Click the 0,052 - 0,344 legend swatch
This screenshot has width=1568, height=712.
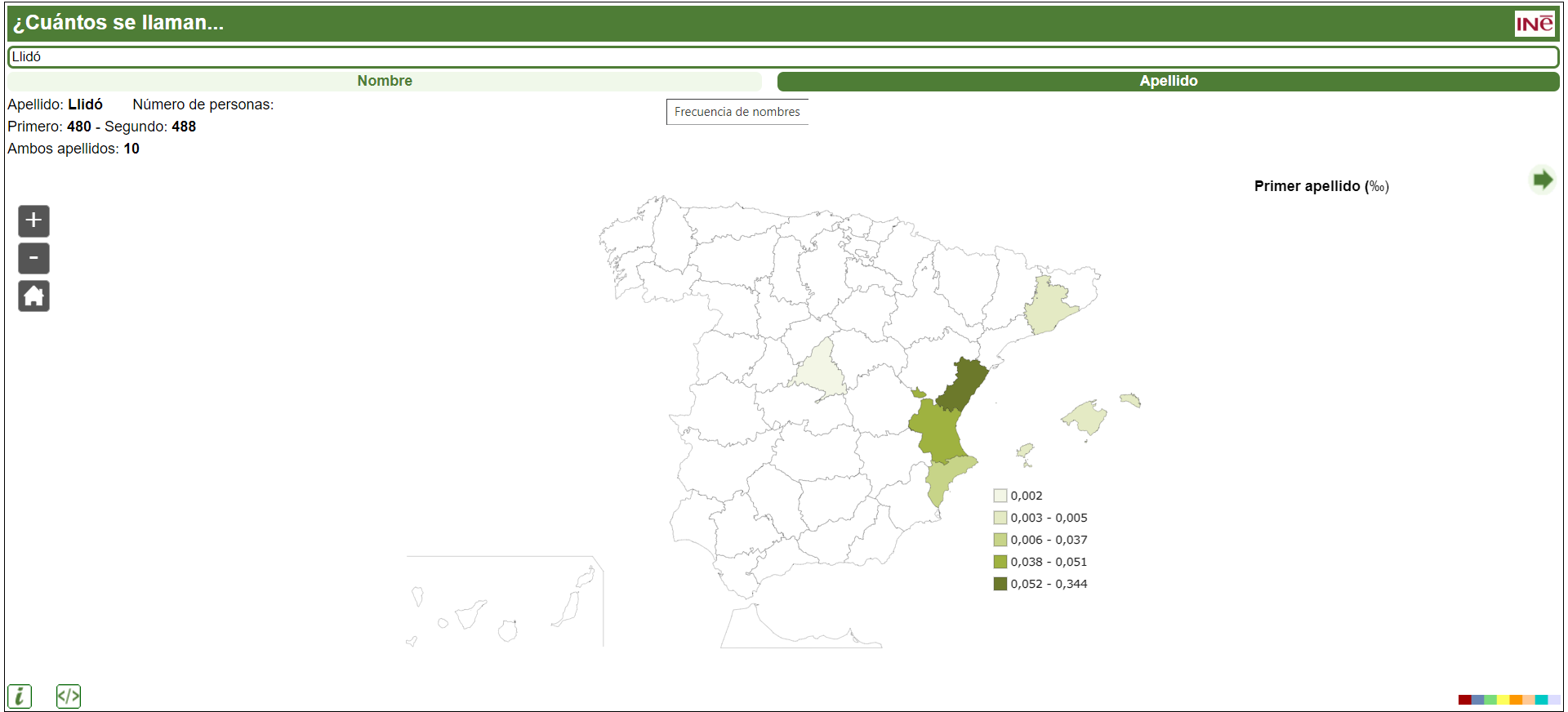point(1000,584)
